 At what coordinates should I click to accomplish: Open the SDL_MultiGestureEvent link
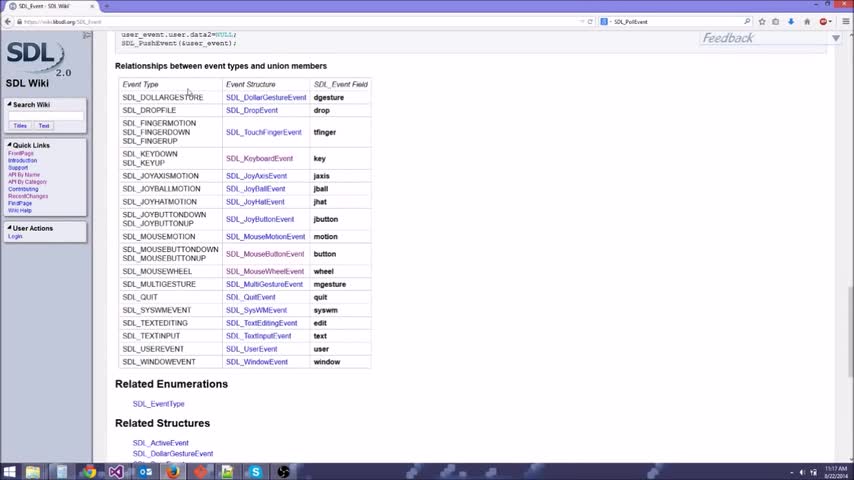coord(264,284)
